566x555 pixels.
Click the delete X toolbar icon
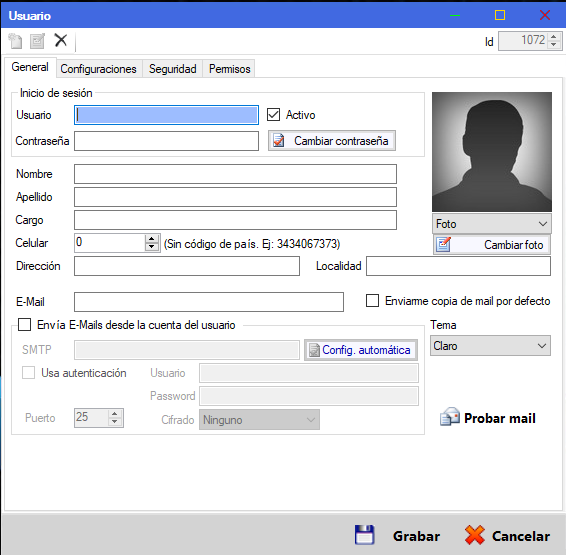tap(61, 40)
